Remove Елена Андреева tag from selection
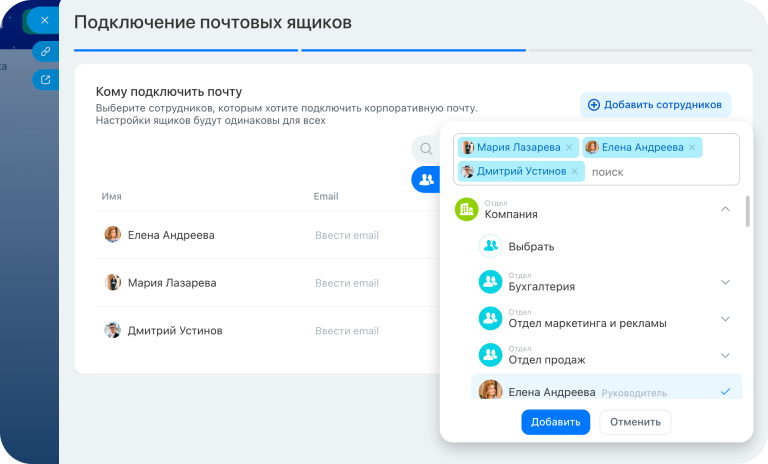 (x=692, y=148)
